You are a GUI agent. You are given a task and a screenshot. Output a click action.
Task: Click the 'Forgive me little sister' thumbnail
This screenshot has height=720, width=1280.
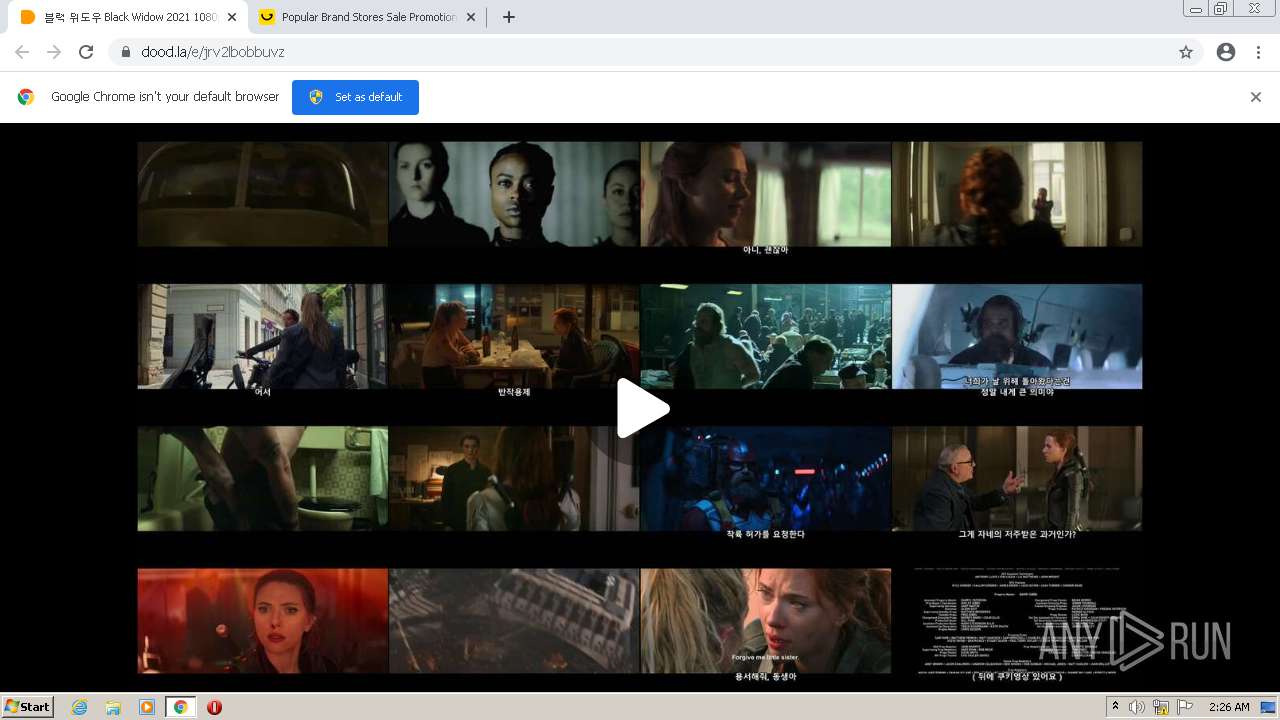[x=766, y=621]
